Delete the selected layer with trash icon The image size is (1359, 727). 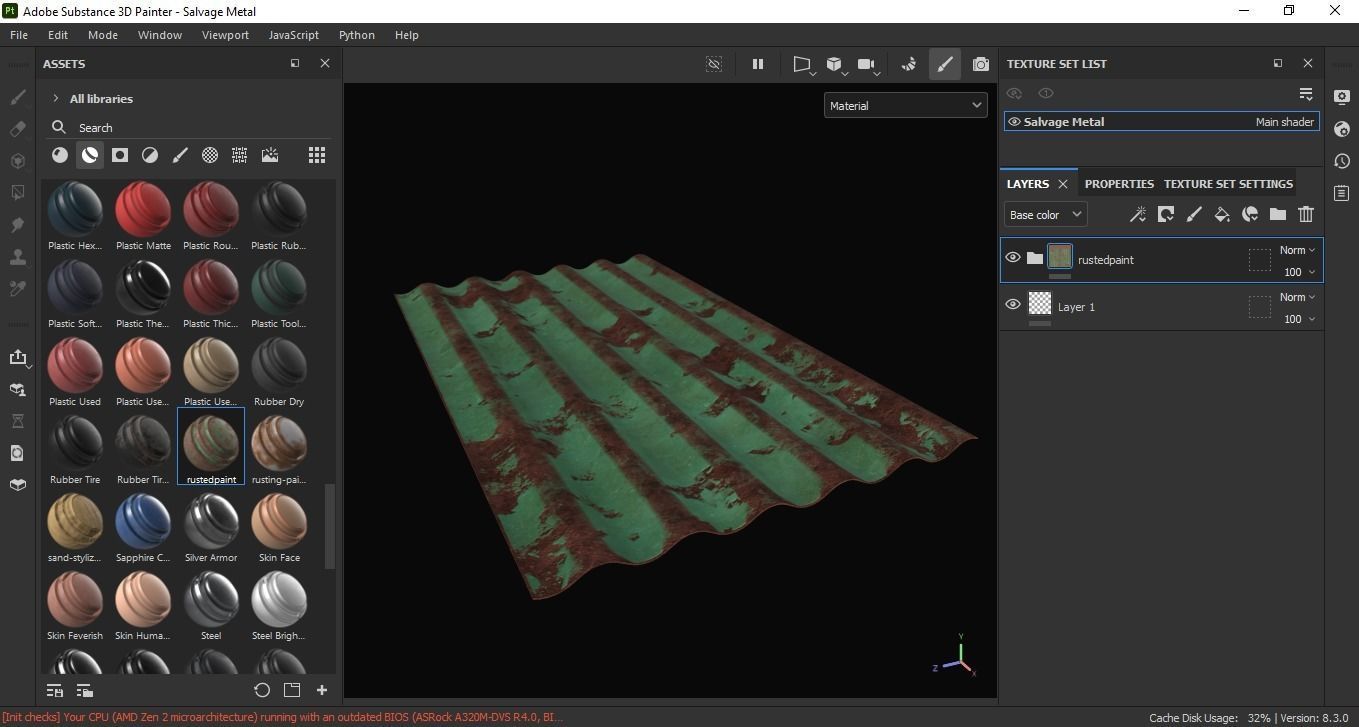coord(1306,214)
